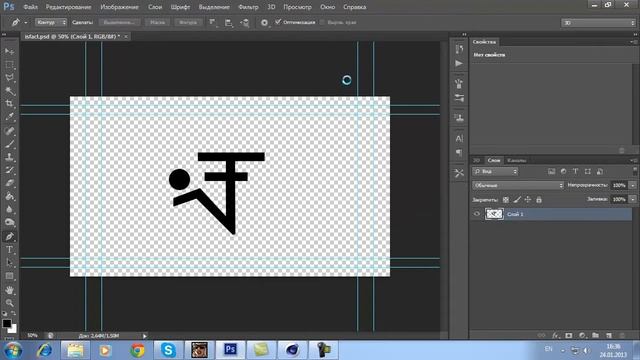Open status bar info arrow
Screen dimensions: 640x360
[x=144, y=336]
